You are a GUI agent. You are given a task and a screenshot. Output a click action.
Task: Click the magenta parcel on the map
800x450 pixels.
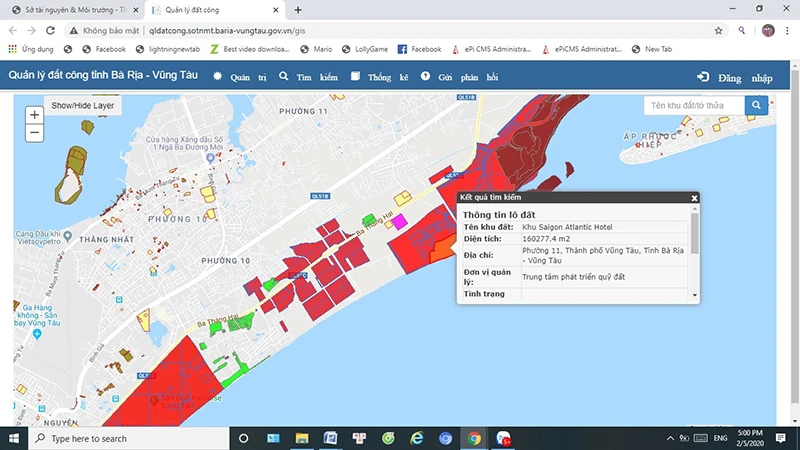click(399, 220)
